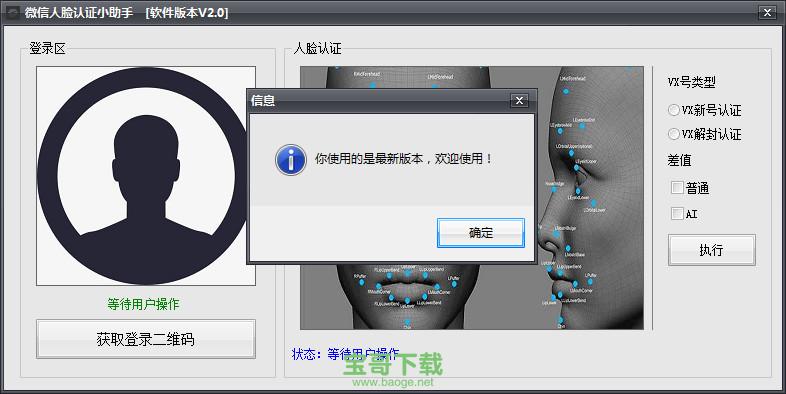Click the green 等待用户操作 status text
786x394 pixels.
(x=143, y=304)
